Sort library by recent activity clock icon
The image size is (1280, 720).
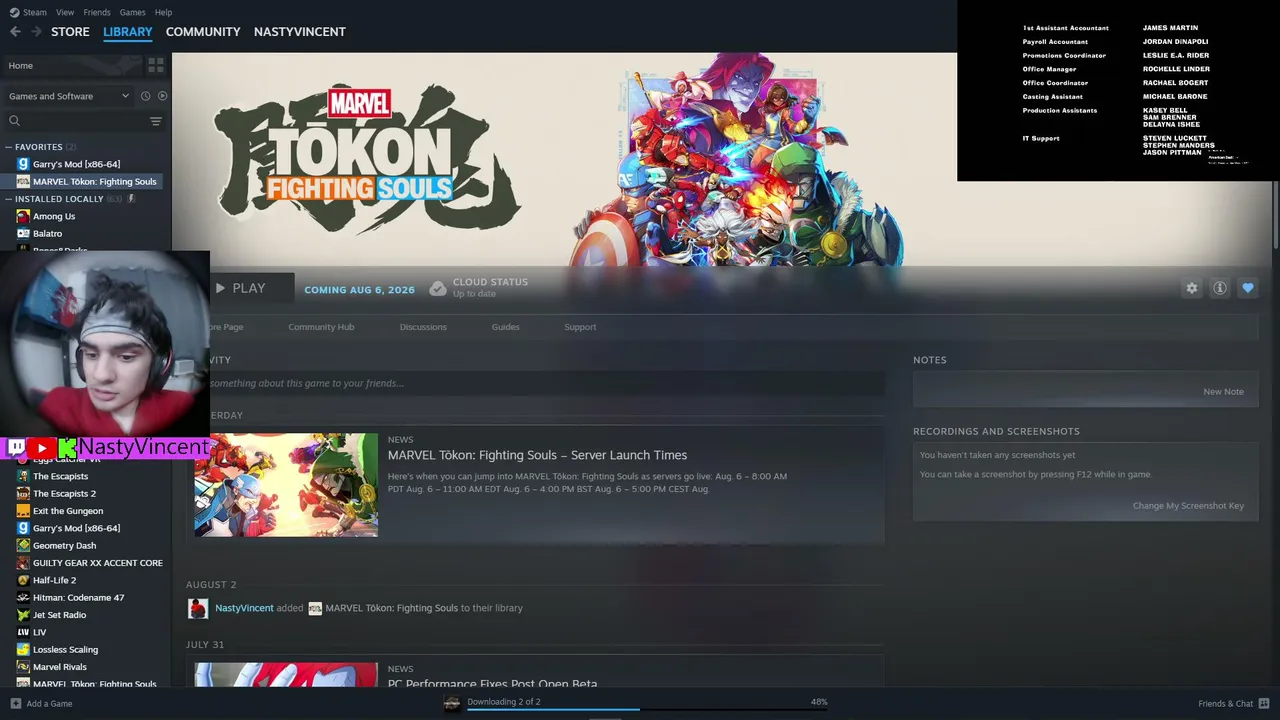pos(145,96)
